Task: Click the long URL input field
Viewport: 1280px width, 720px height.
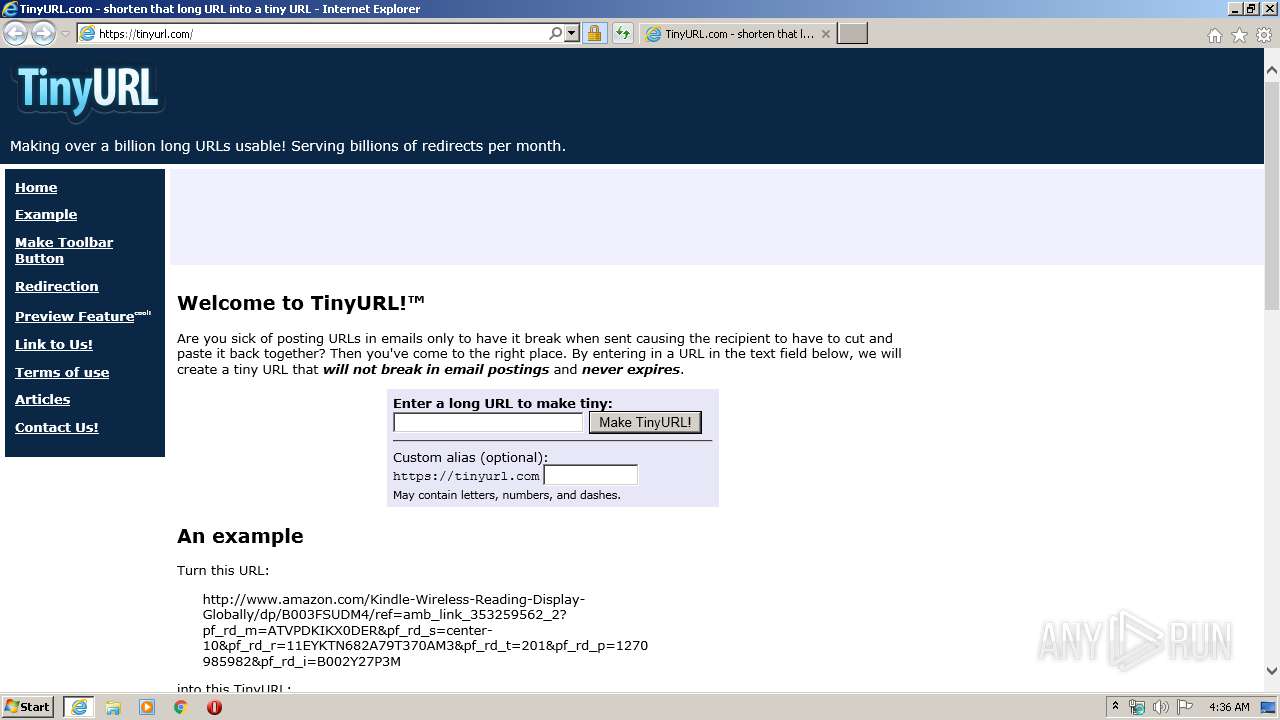Action: (x=488, y=422)
